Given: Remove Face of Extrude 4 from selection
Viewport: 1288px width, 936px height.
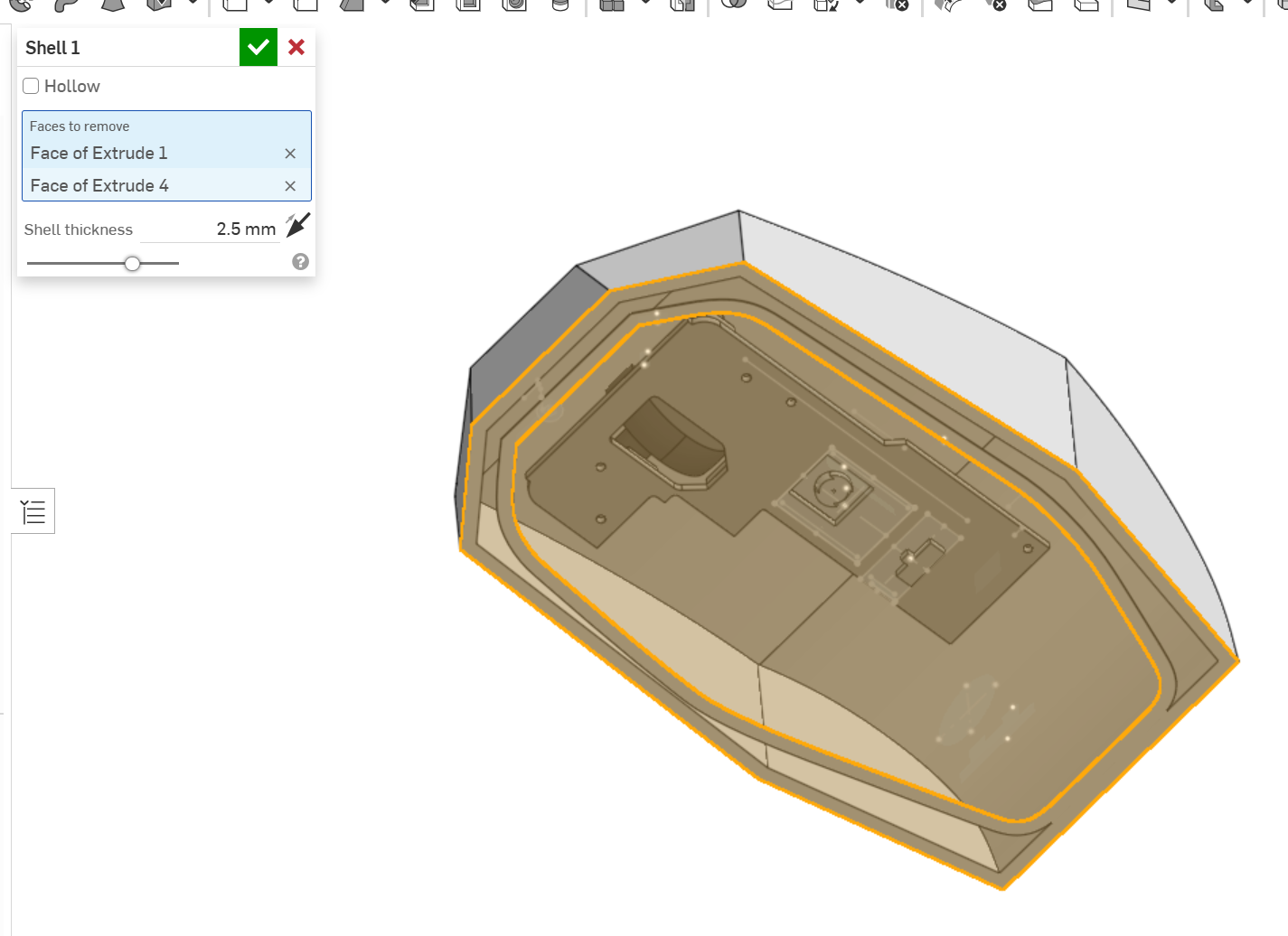Looking at the screenshot, I should (x=290, y=186).
